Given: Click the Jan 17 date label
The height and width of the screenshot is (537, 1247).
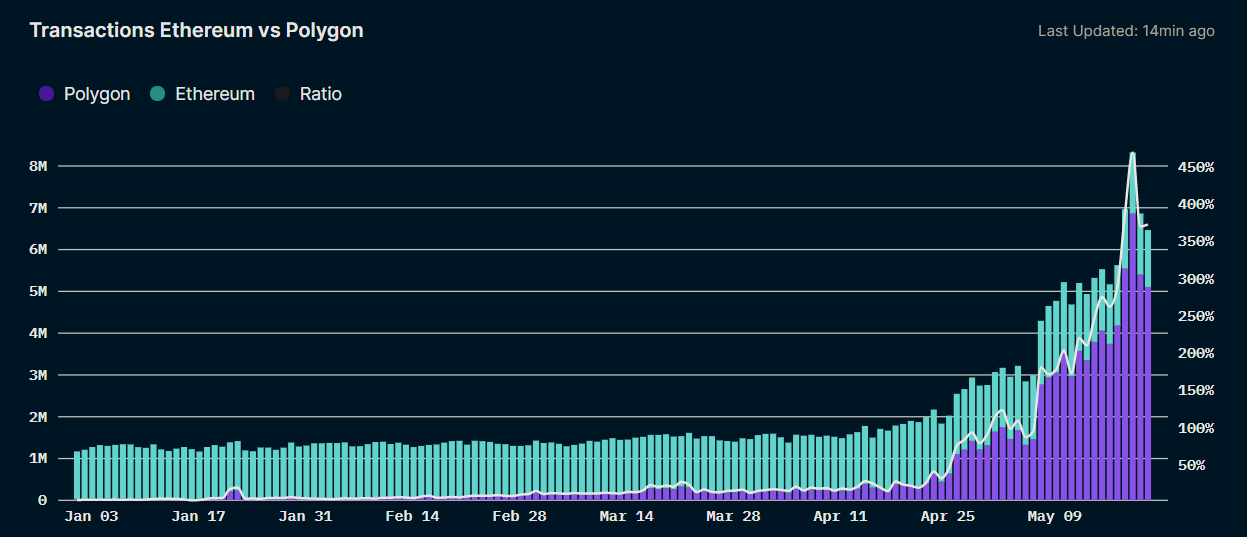Looking at the screenshot, I should [198, 516].
